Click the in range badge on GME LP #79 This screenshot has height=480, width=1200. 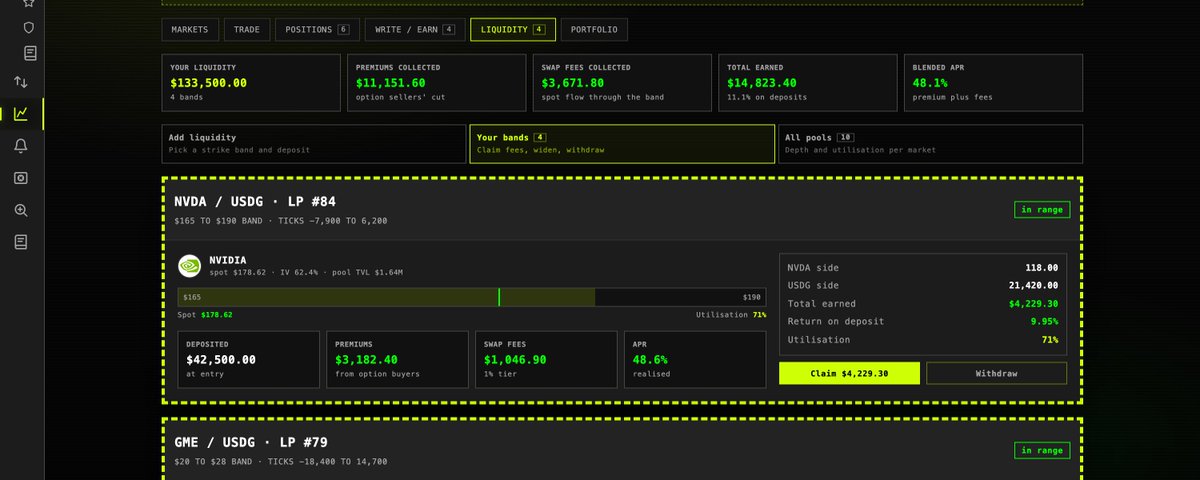[x=1042, y=451]
